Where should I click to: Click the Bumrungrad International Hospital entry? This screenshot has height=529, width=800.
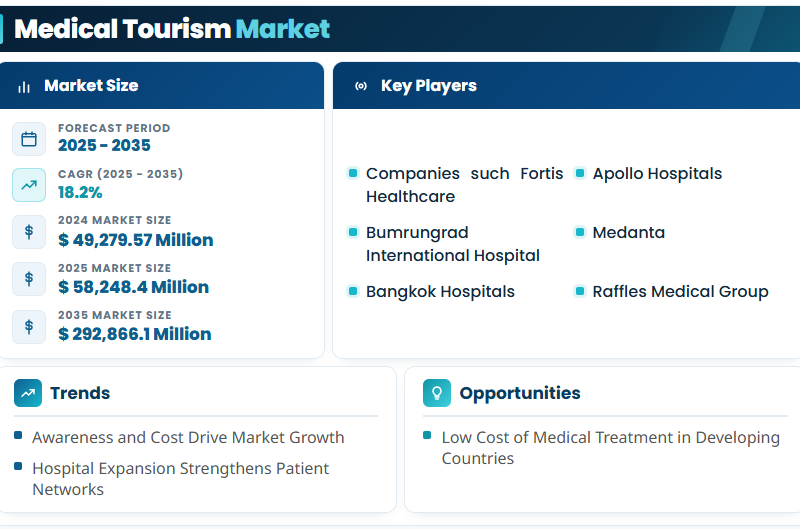453,244
